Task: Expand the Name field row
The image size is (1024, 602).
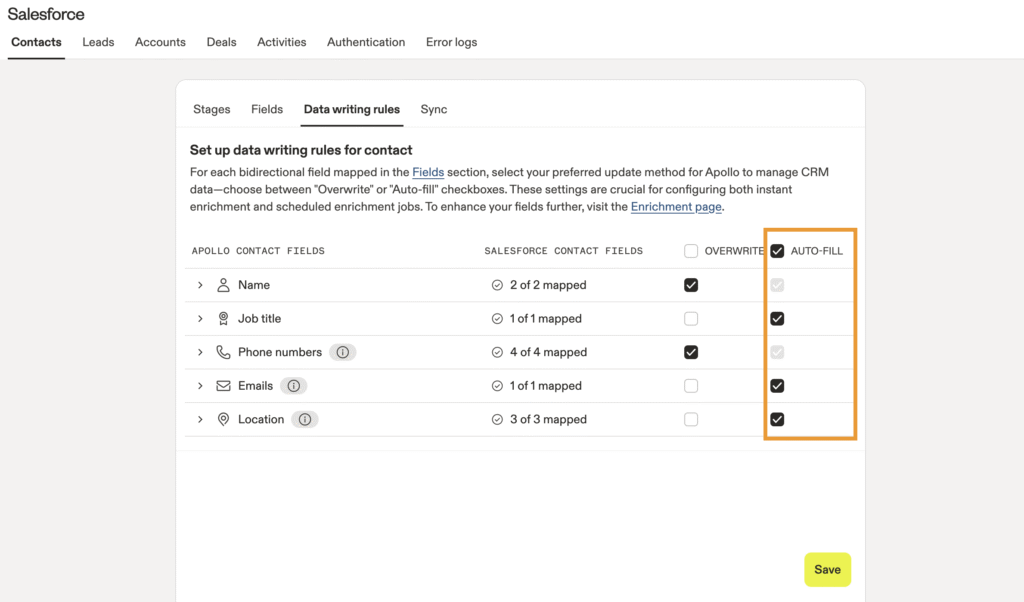Action: point(200,285)
